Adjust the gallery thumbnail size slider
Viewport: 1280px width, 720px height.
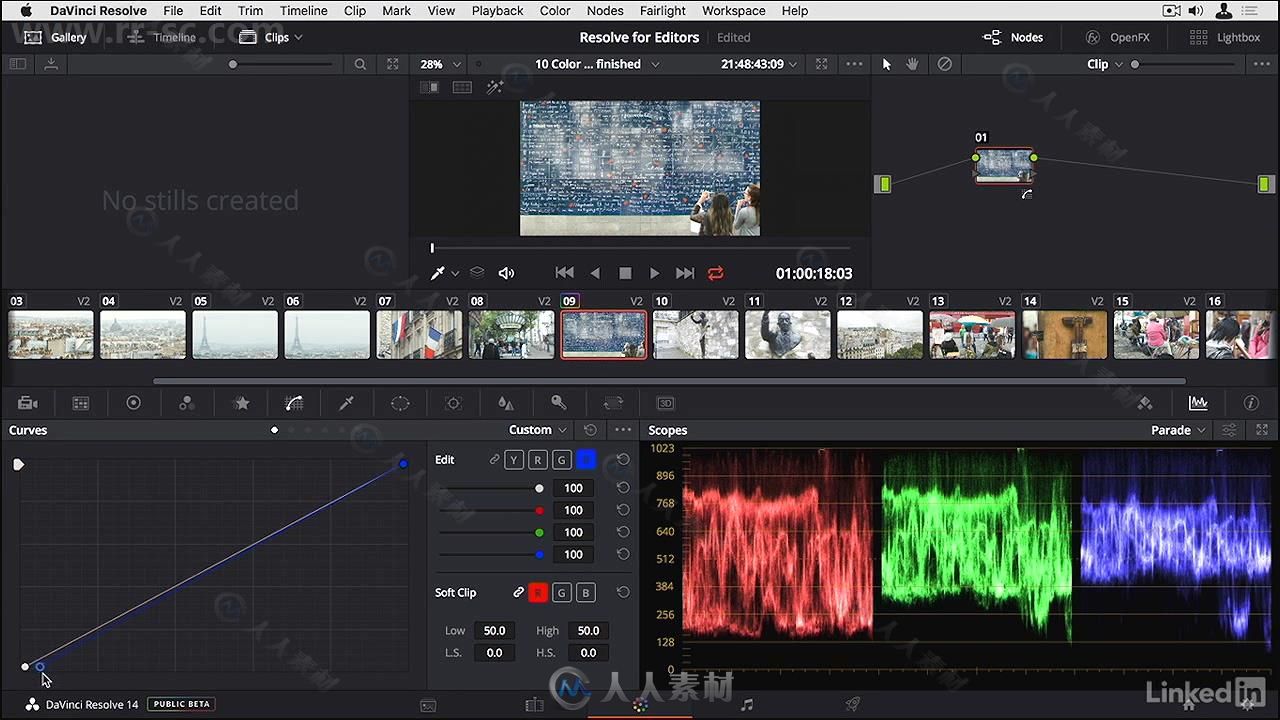tap(280, 64)
